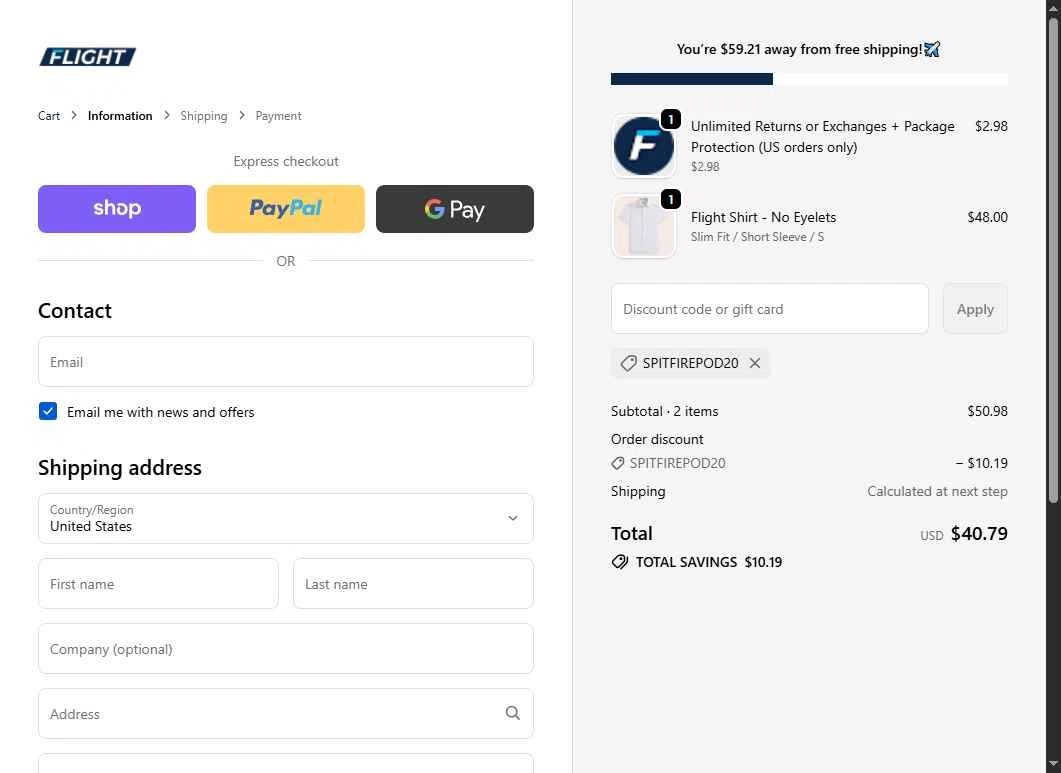
Task: Click the FLIGHT store logo
Action: [x=87, y=57]
